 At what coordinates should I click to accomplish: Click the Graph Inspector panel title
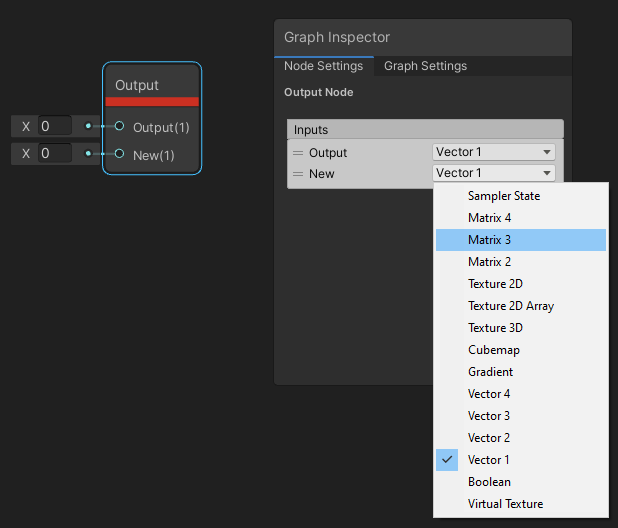[x=337, y=37]
